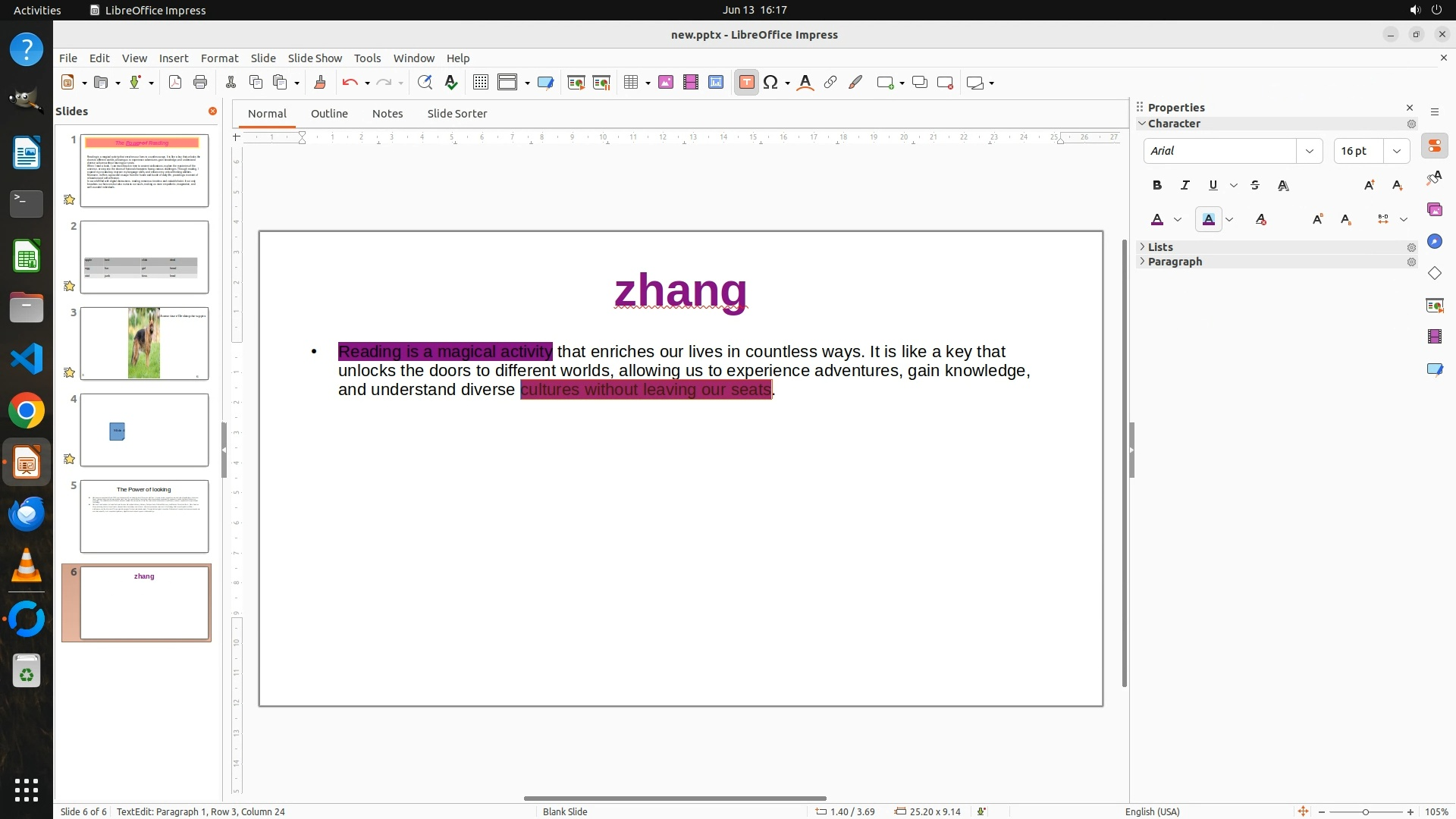The image size is (1456, 819).
Task: Click the Insert Hyperlink toolbar icon
Action: tap(830, 83)
